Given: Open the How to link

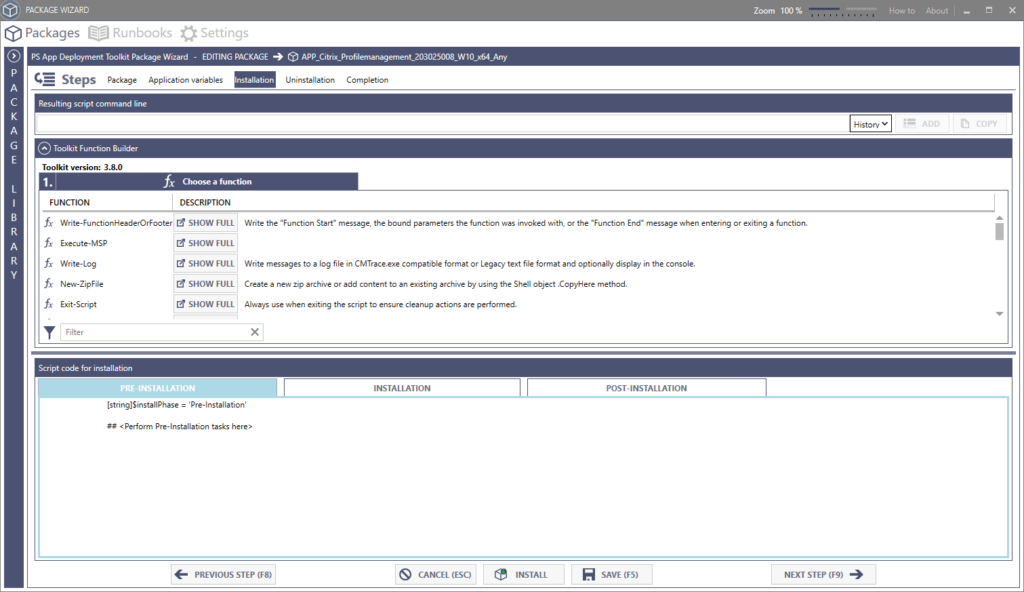Looking at the screenshot, I should [x=901, y=10].
